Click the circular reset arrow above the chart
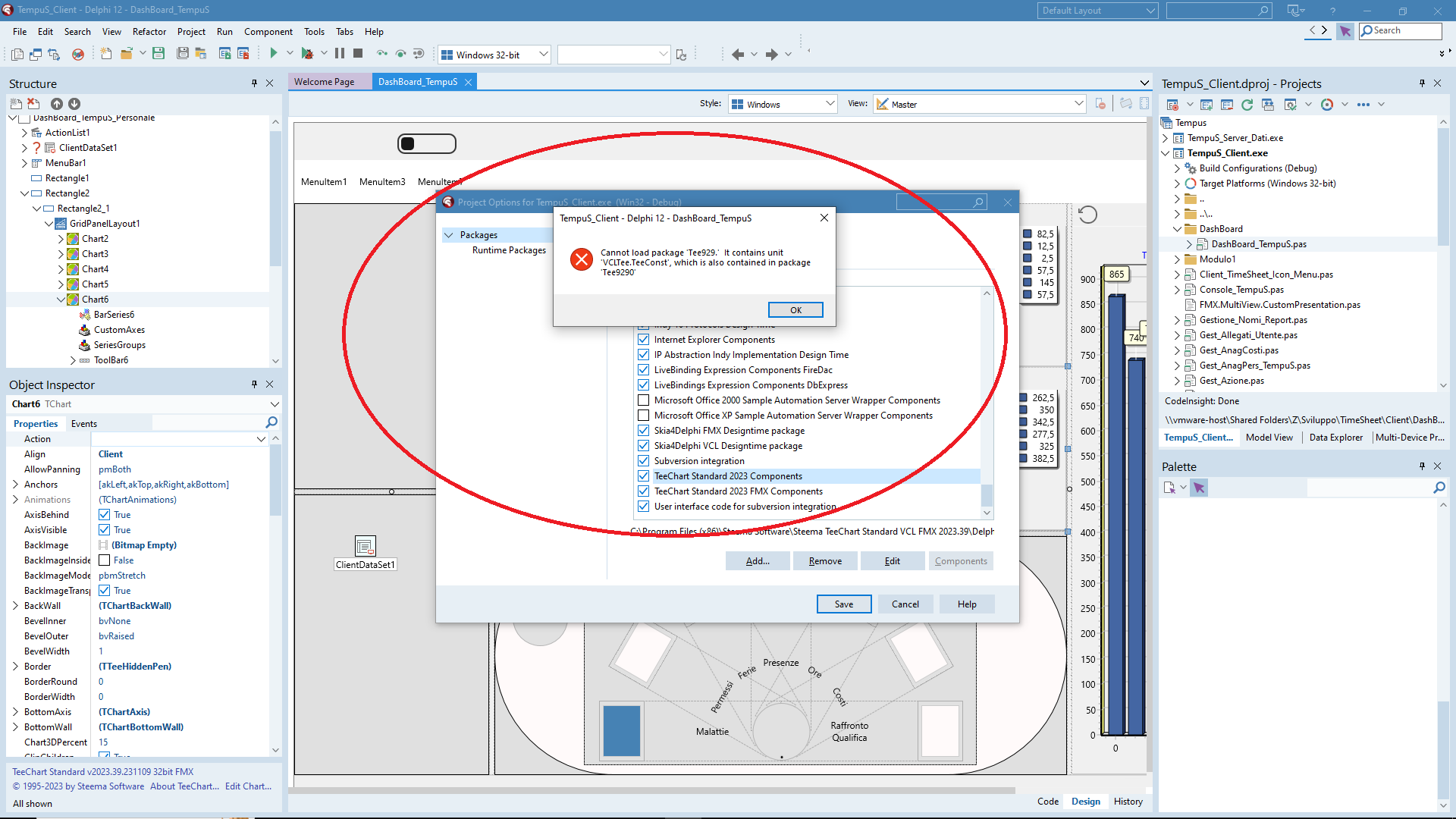1456x819 pixels. (1087, 215)
